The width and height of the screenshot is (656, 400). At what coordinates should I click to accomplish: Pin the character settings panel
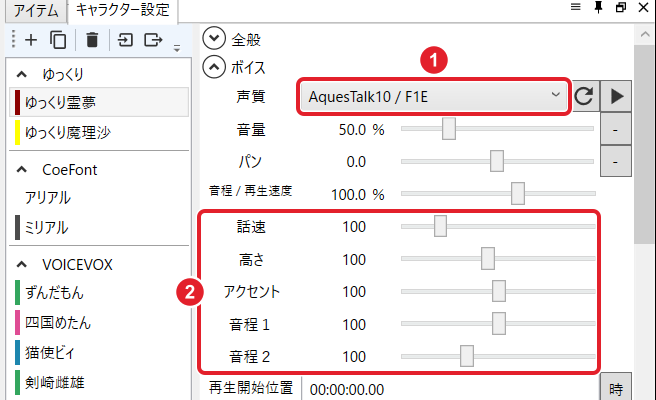pos(599,7)
